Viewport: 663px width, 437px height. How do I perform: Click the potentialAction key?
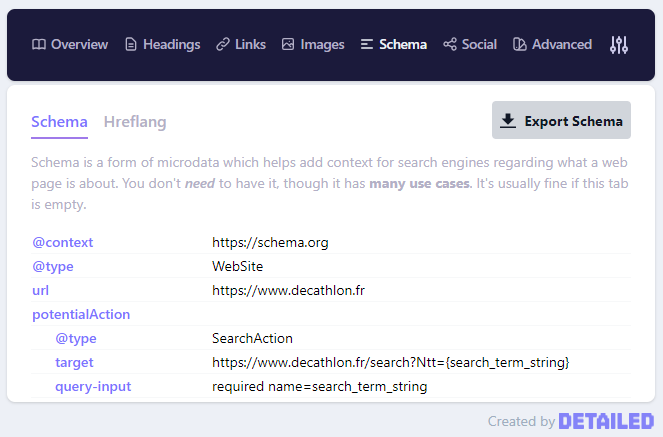(x=81, y=314)
